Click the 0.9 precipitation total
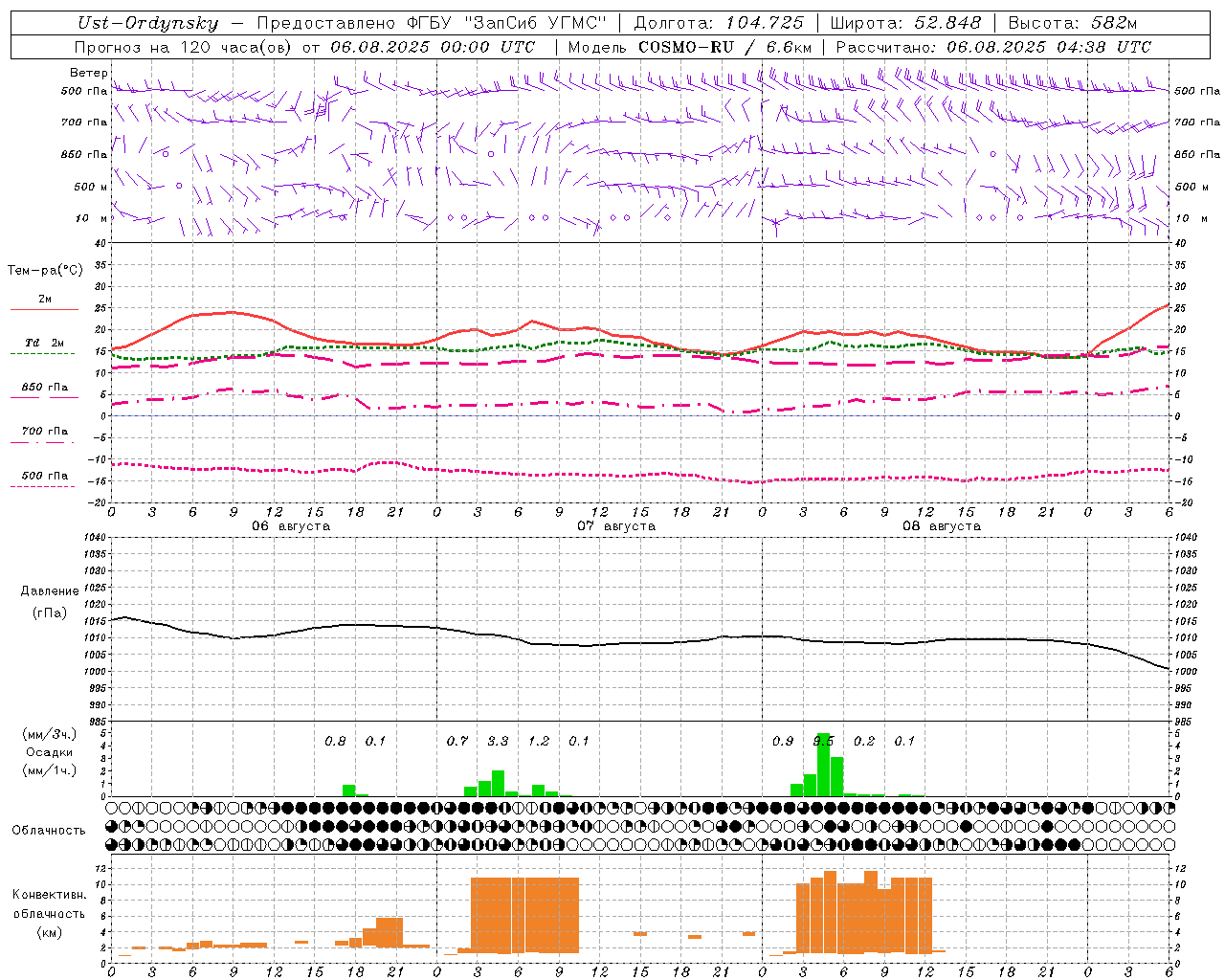This screenshot has height=980, width=1225. click(x=783, y=741)
